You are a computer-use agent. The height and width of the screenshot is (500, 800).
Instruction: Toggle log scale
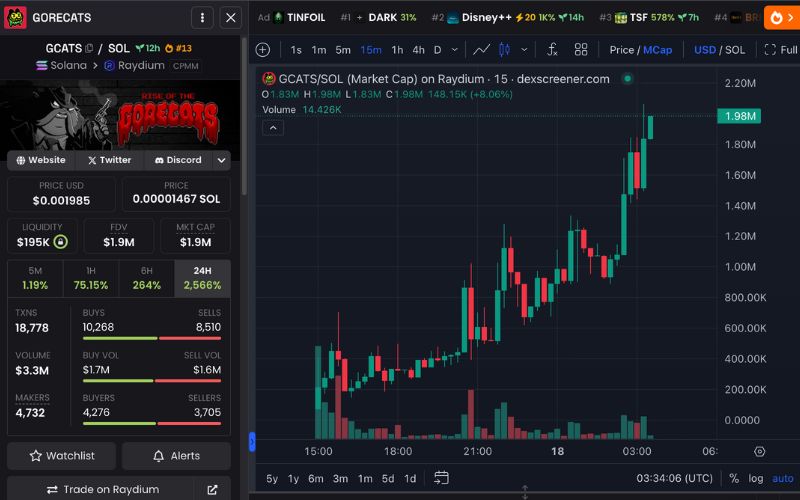(756, 479)
